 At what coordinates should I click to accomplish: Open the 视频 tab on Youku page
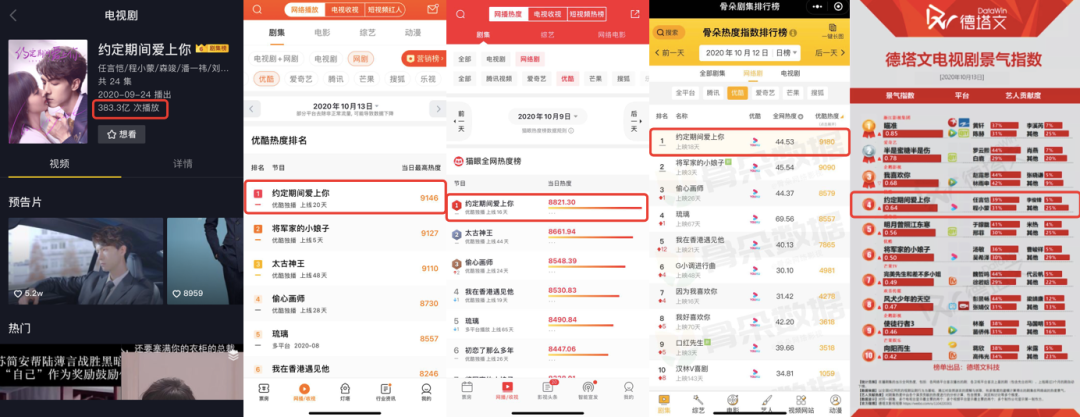point(59,164)
